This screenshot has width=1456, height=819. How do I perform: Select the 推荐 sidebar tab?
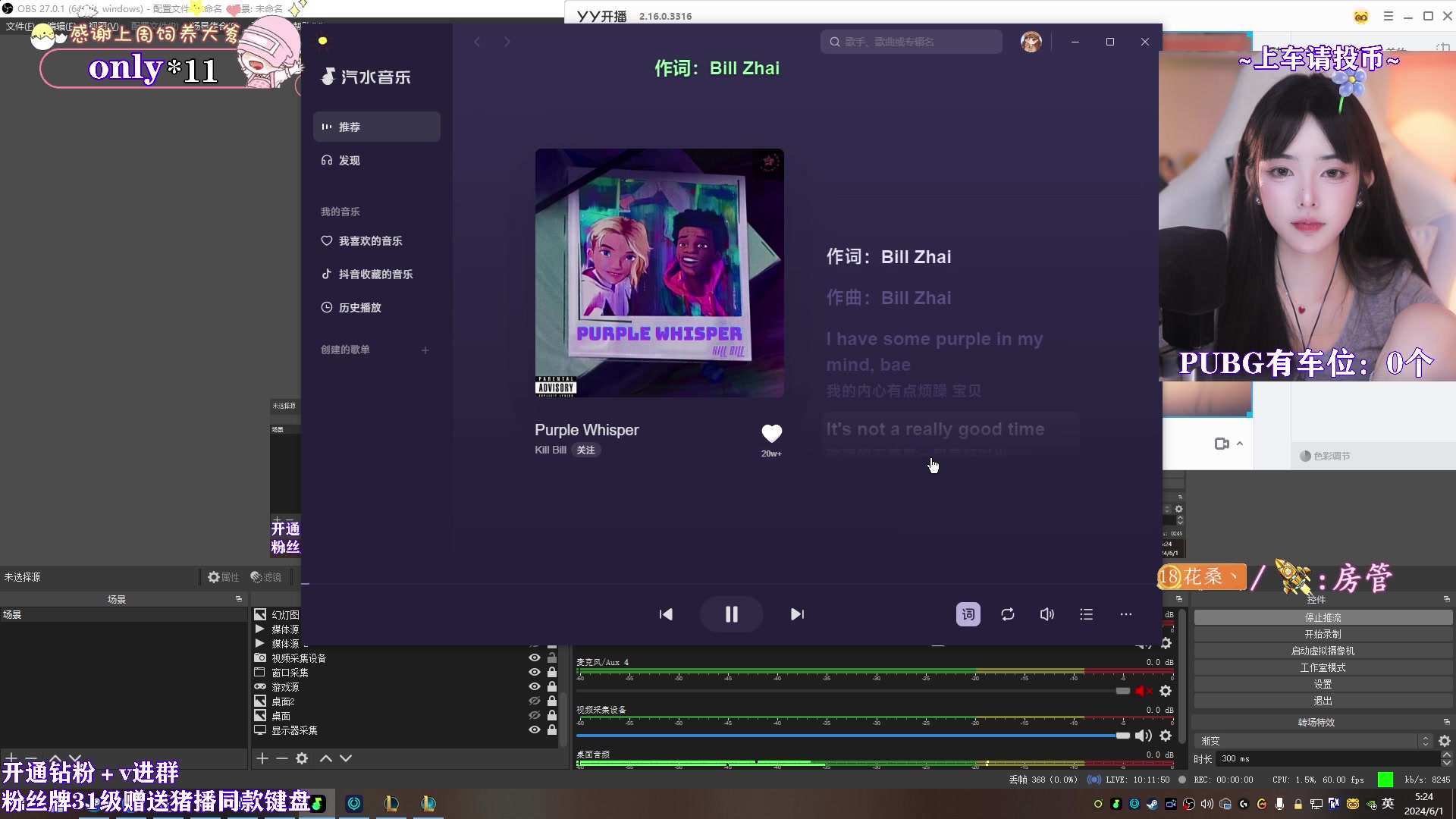(x=377, y=127)
